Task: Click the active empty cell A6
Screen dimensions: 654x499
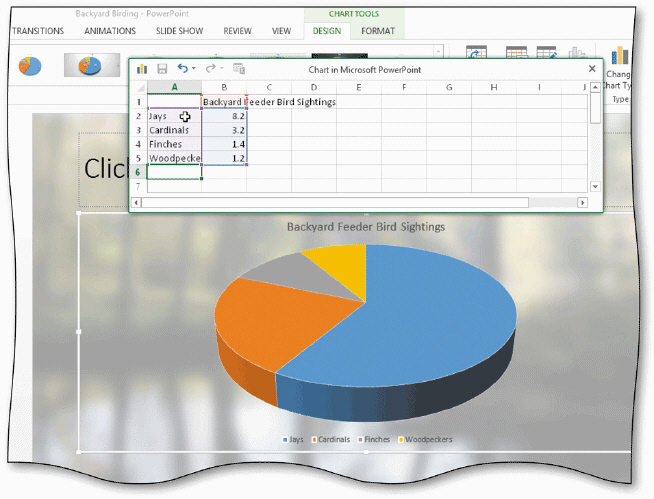Action: click(174, 172)
